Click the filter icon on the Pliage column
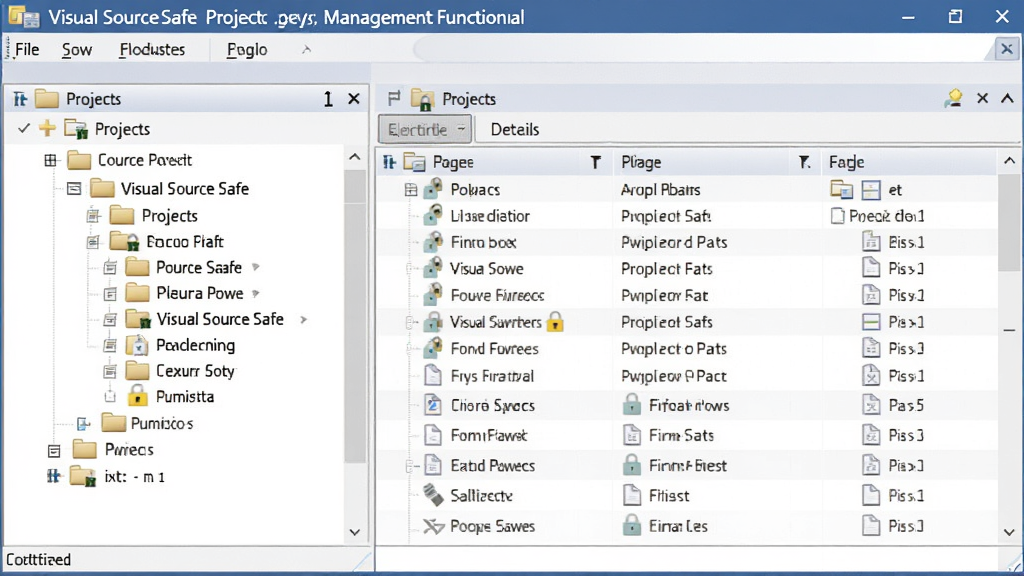 point(805,162)
